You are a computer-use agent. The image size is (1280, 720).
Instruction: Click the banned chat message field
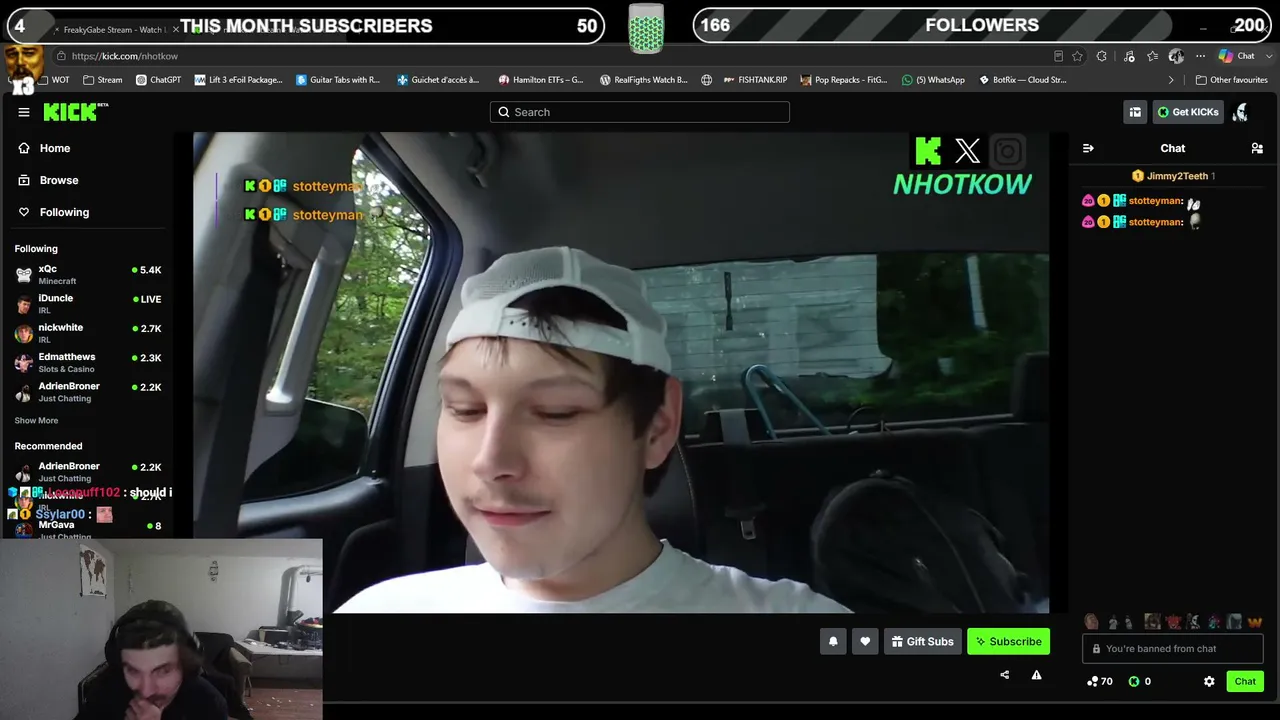(1172, 649)
